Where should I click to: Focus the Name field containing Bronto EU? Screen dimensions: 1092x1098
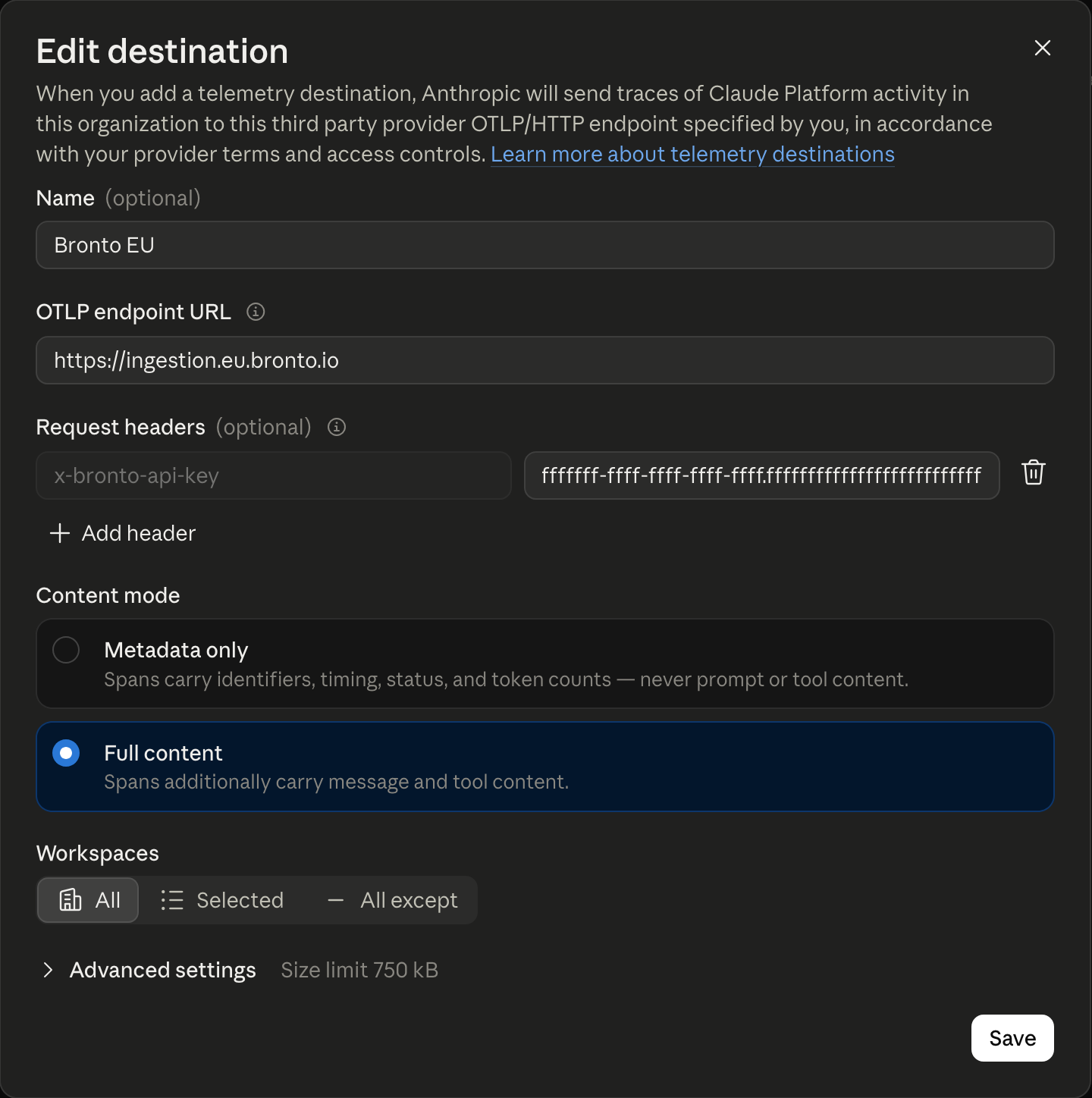point(545,245)
